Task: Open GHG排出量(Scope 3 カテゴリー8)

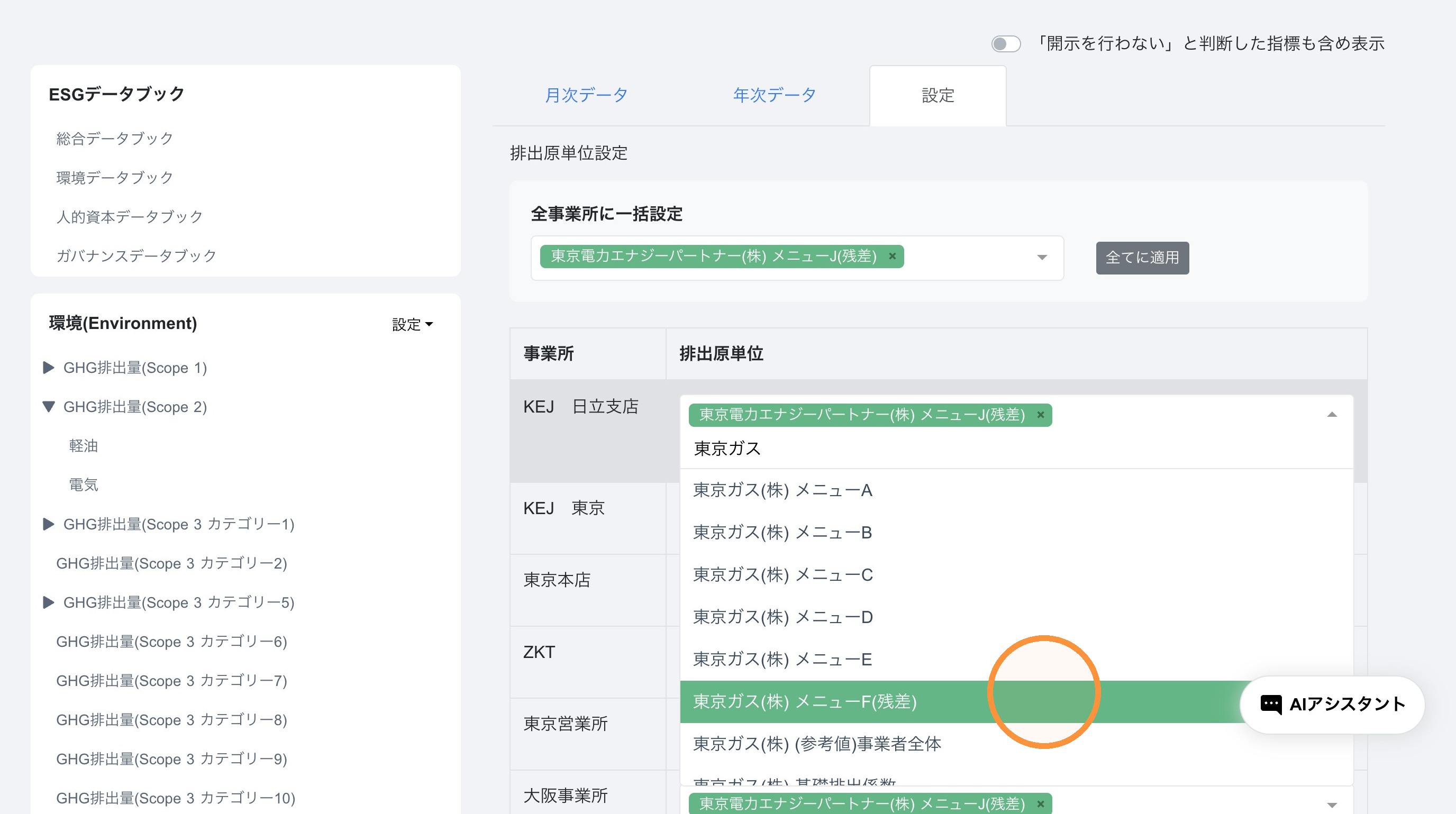Action: tap(172, 720)
